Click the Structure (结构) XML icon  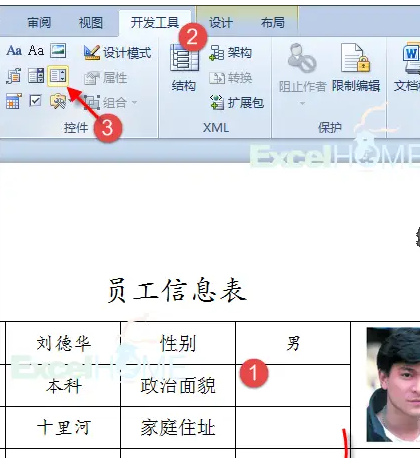[184, 68]
